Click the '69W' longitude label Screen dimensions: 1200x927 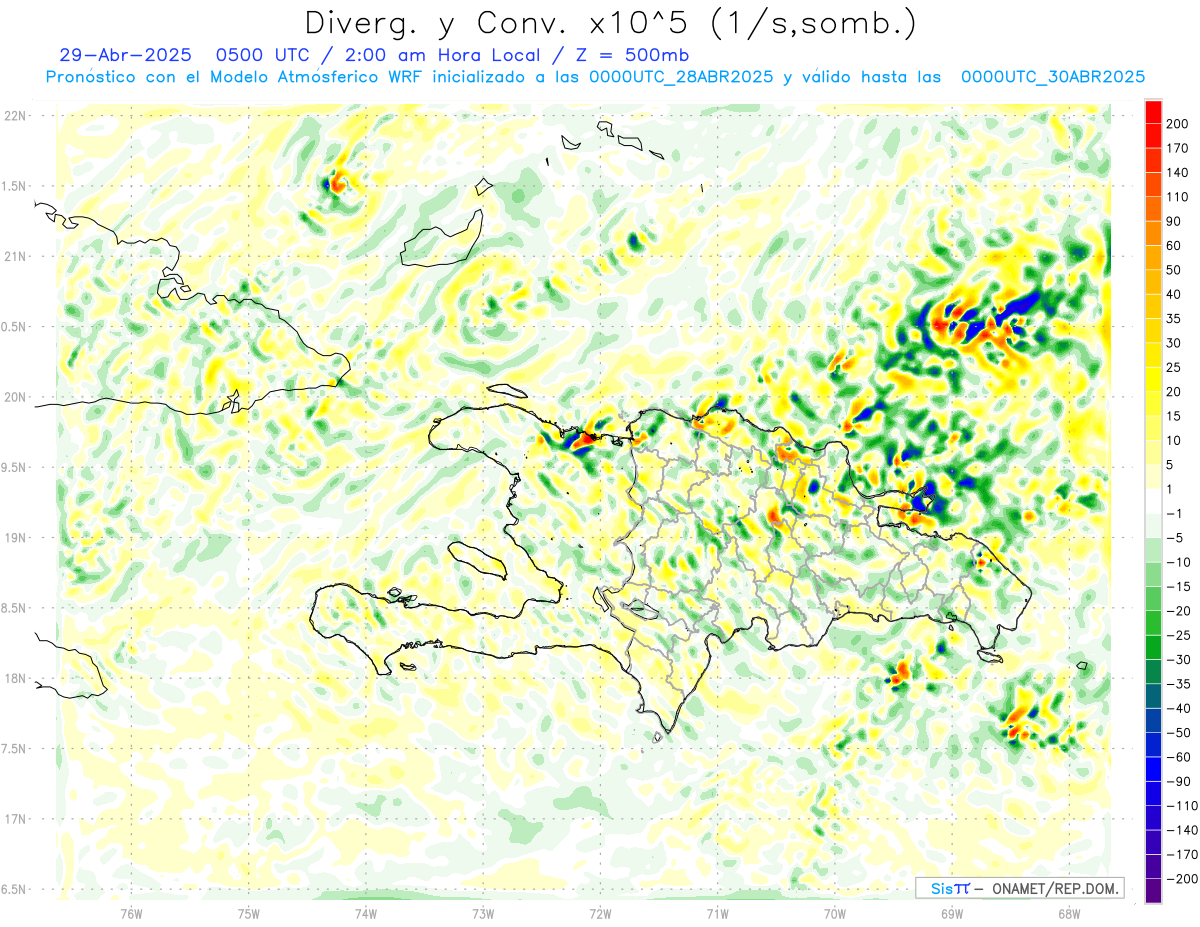click(x=952, y=913)
